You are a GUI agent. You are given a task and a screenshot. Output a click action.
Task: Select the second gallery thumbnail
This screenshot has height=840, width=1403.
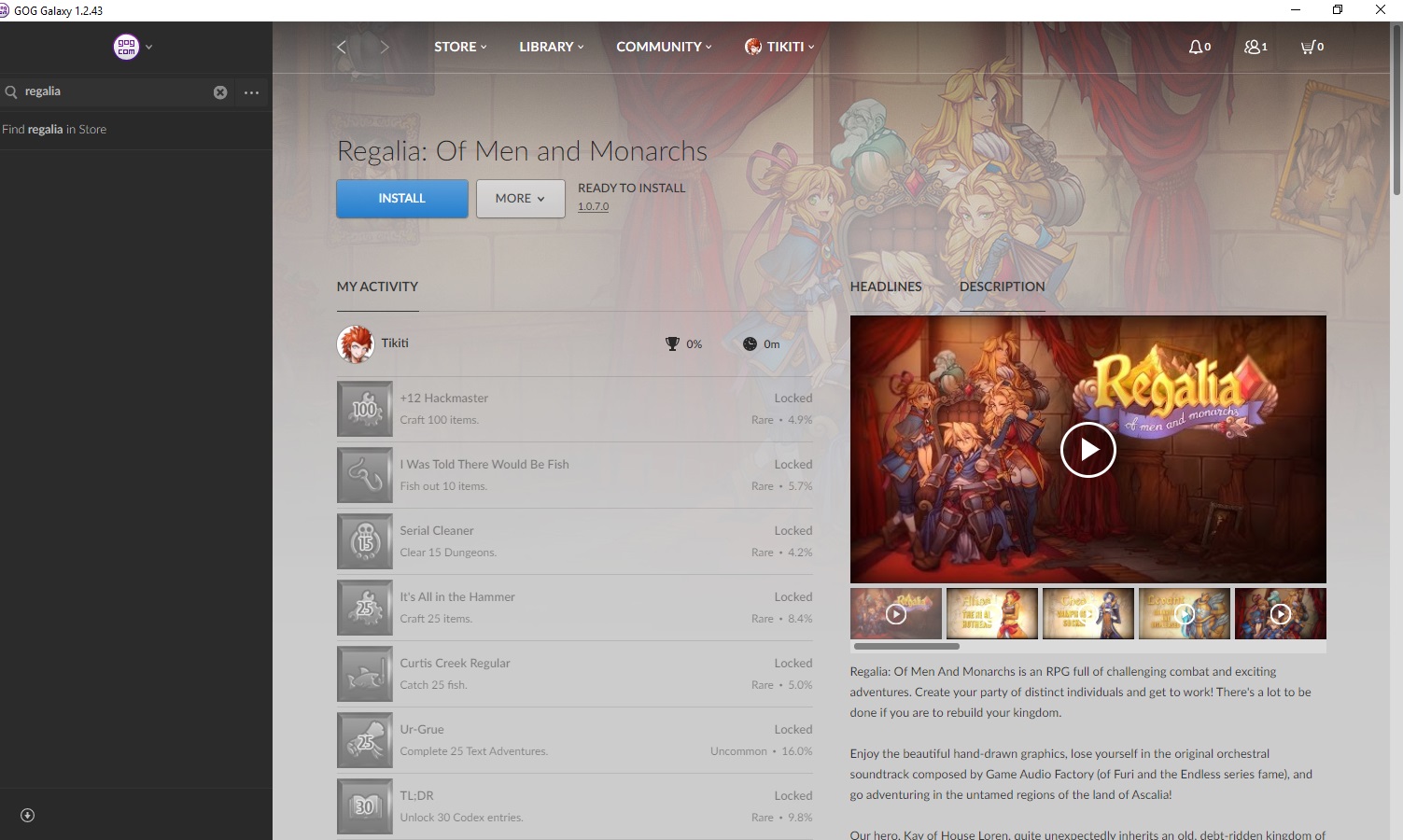point(992,613)
